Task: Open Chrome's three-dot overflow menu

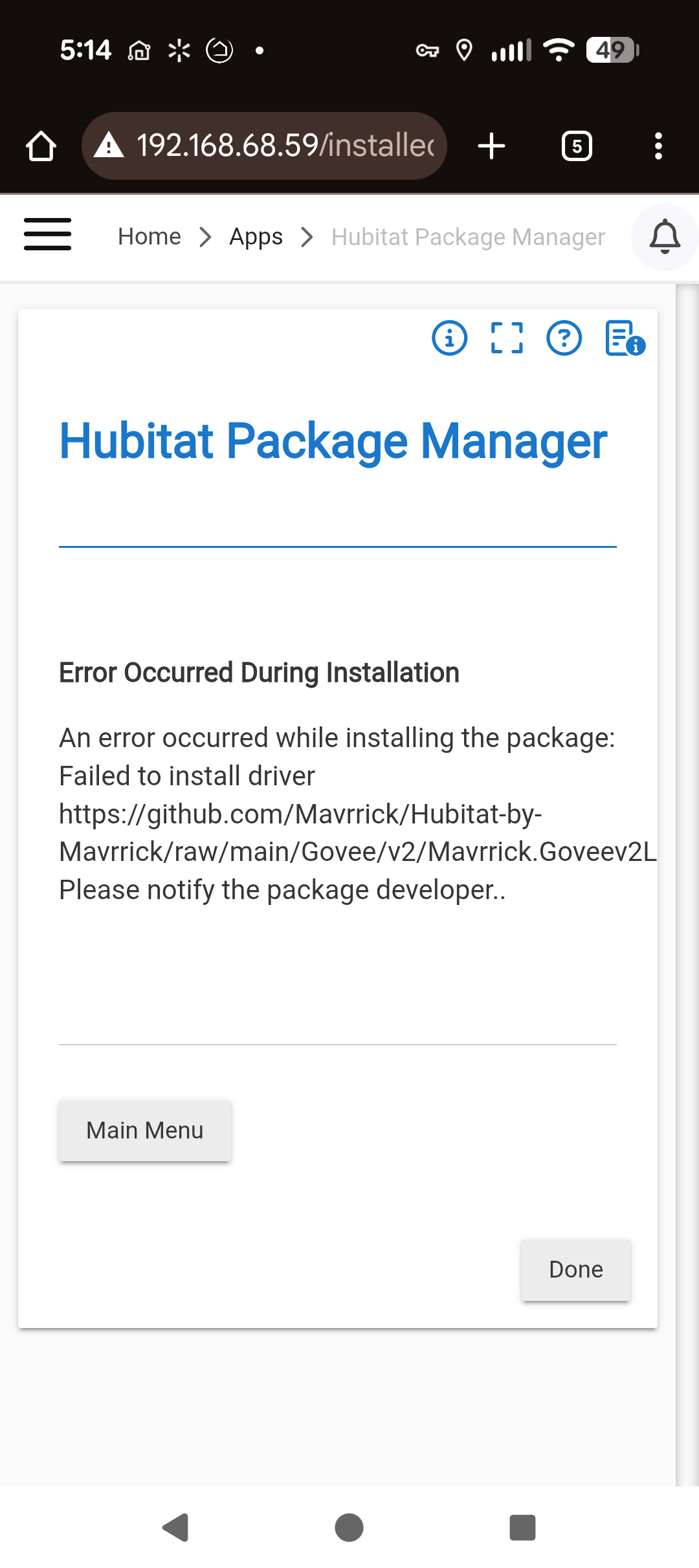Action: point(658,146)
